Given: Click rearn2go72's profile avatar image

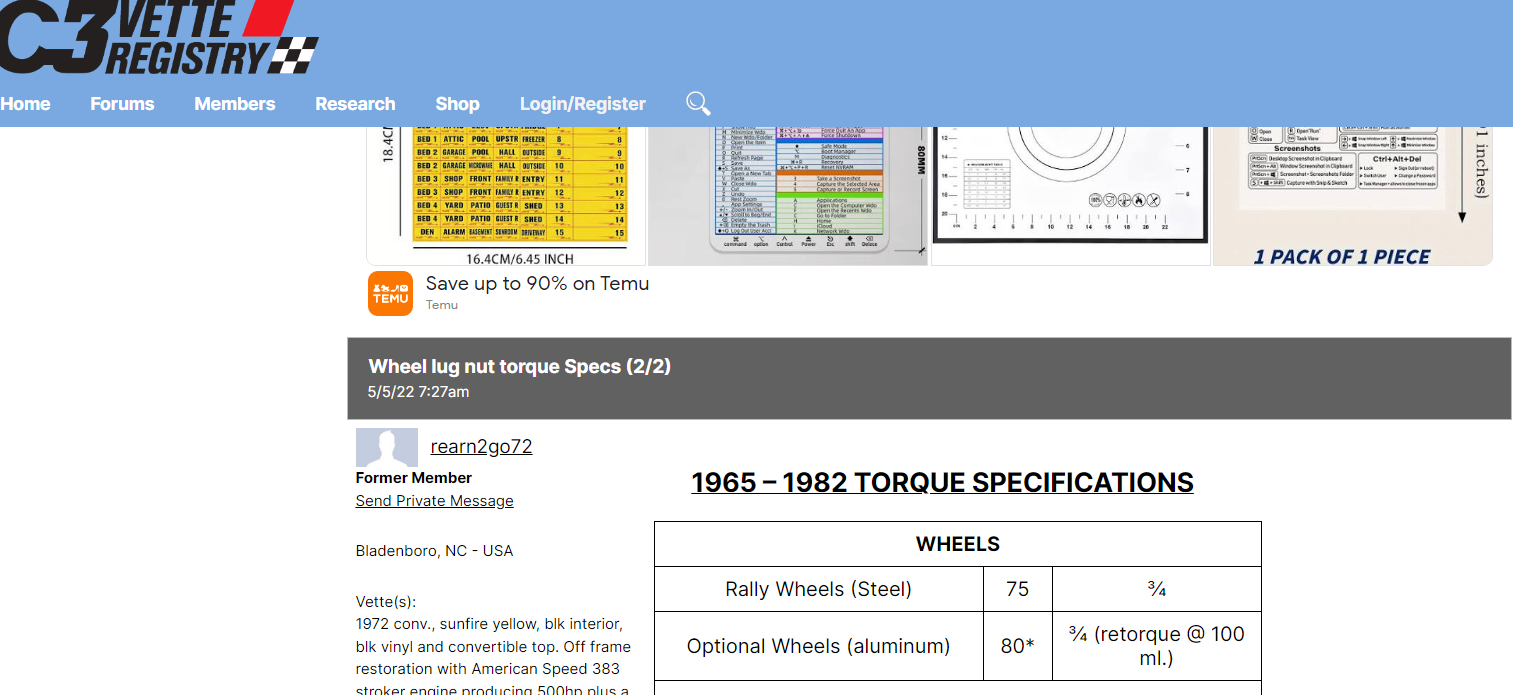Looking at the screenshot, I should (x=387, y=447).
